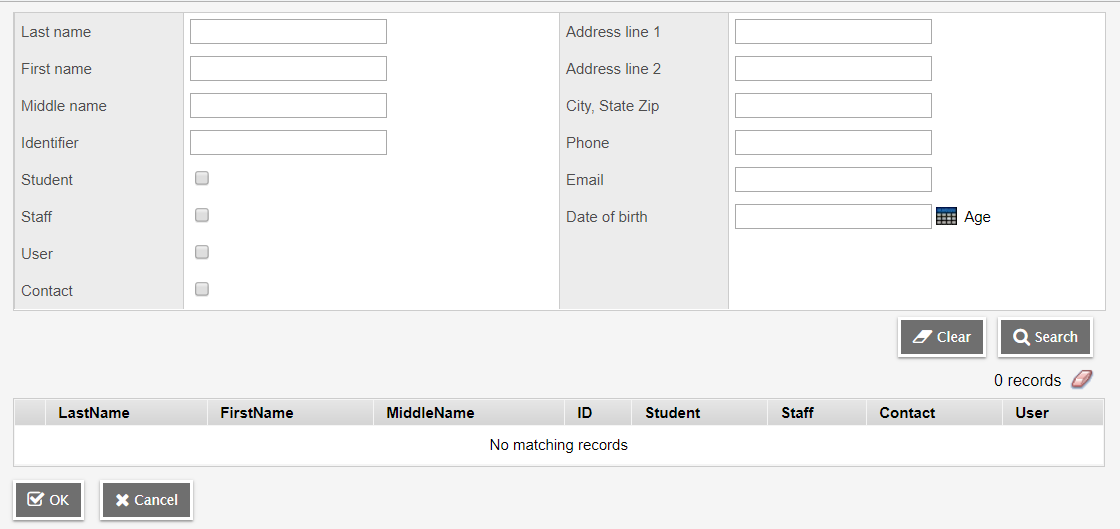Click into the Identifier field
This screenshot has height=529, width=1120.
[289, 143]
